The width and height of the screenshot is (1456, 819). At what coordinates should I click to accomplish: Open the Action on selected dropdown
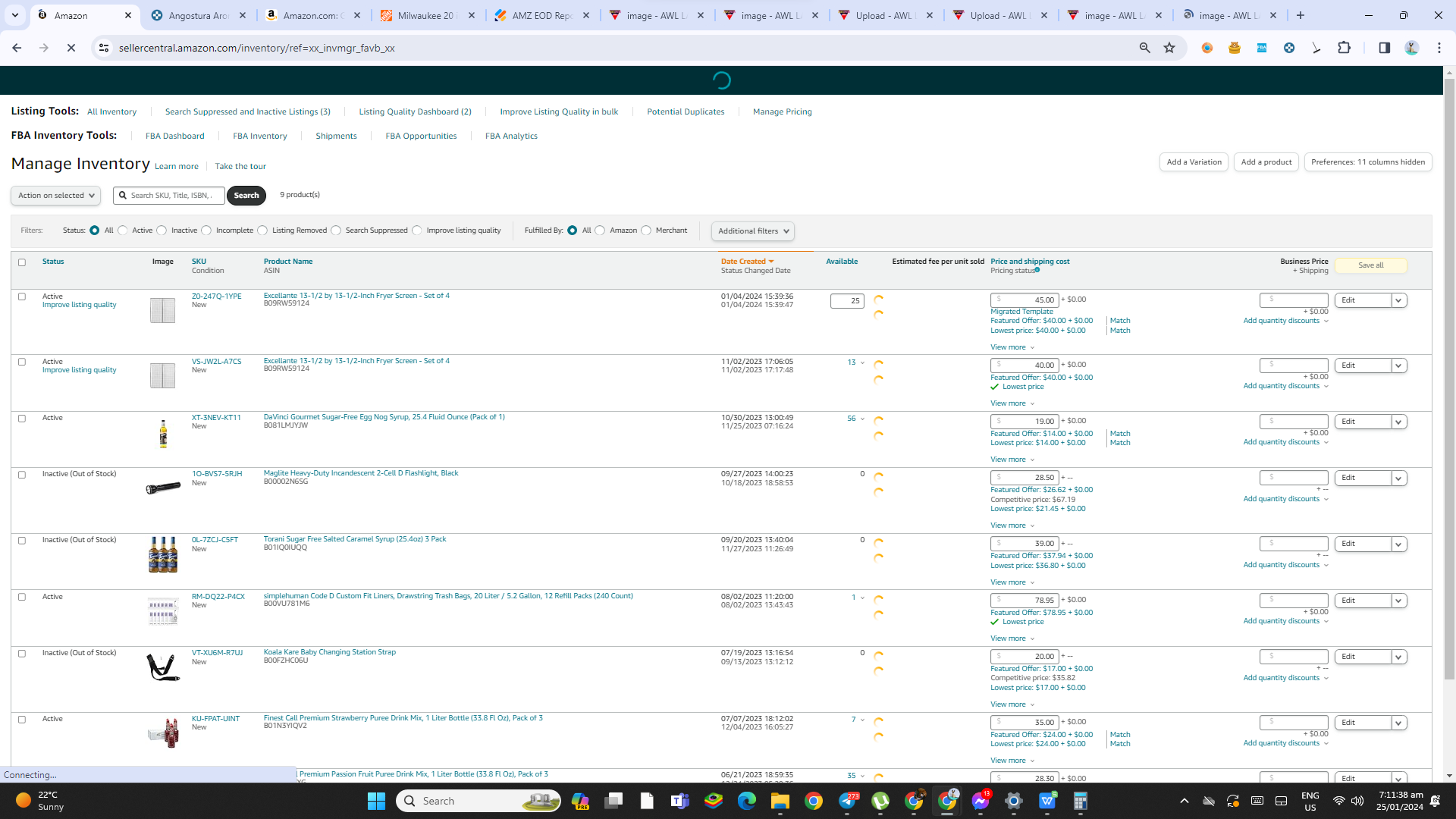pos(55,196)
